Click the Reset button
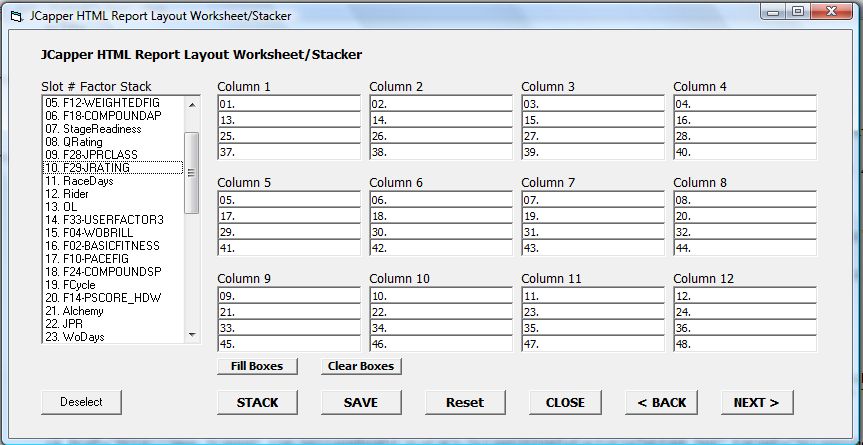Image resolution: width=863 pixels, height=445 pixels. [465, 403]
